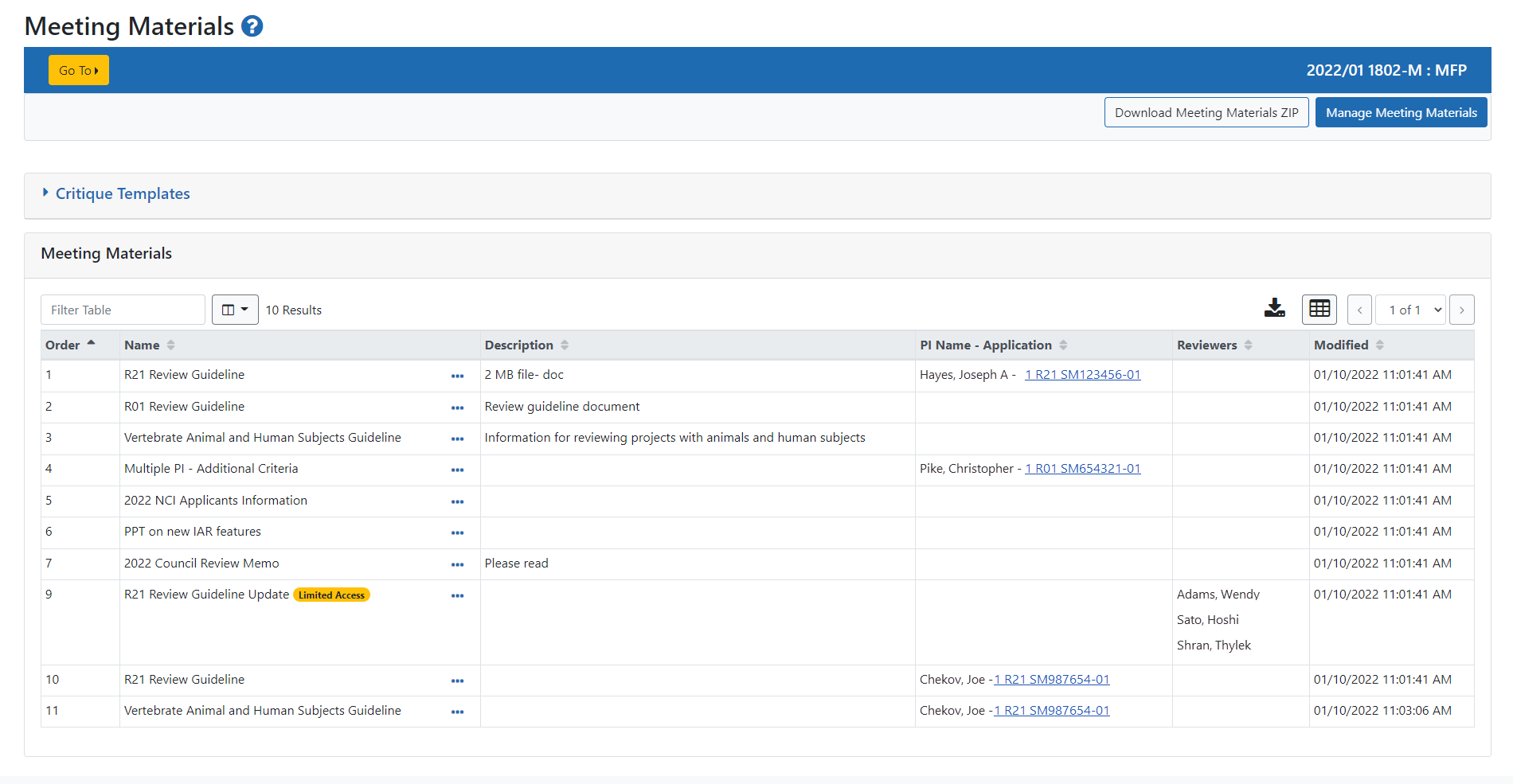
Task: Click reviewer Adams, Wendy
Action: [1218, 594]
